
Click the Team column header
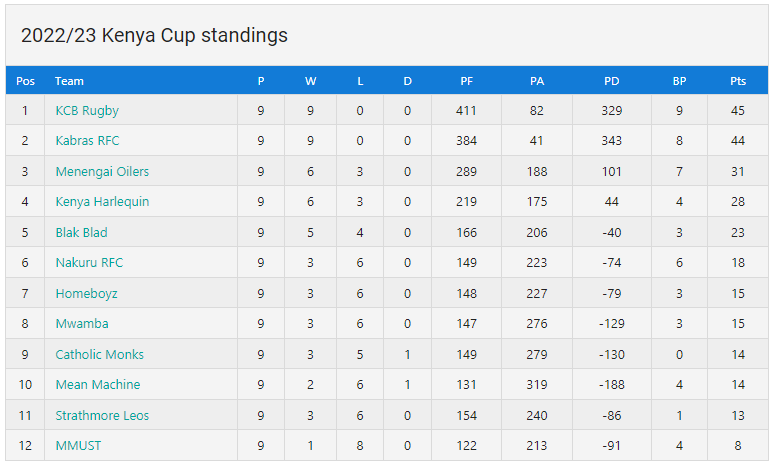tap(69, 81)
